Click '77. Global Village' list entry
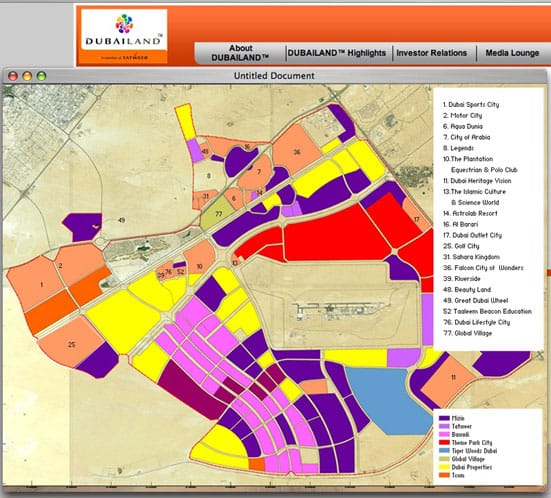The image size is (551, 498). coord(467,333)
